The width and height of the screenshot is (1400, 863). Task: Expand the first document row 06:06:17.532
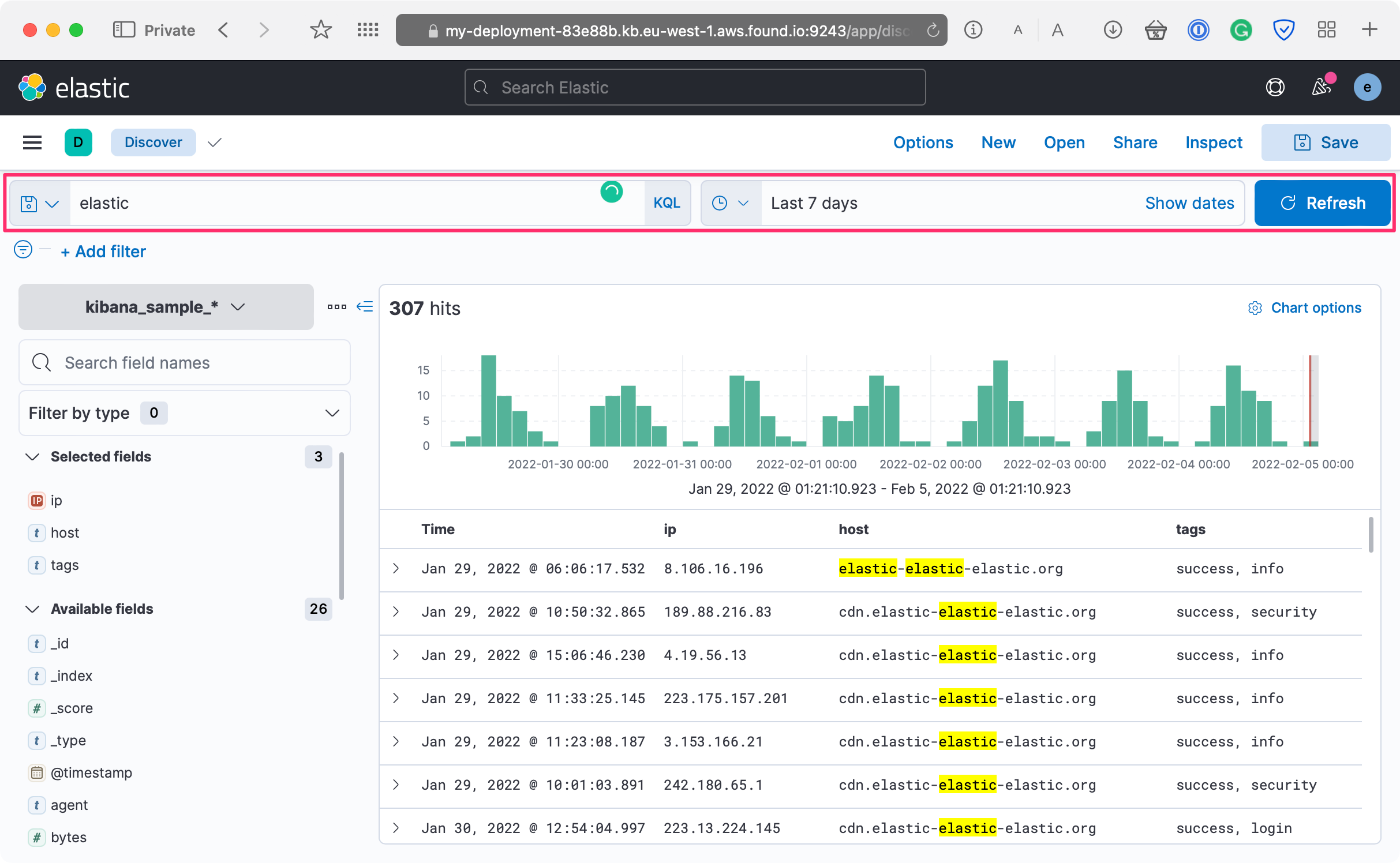coord(396,568)
